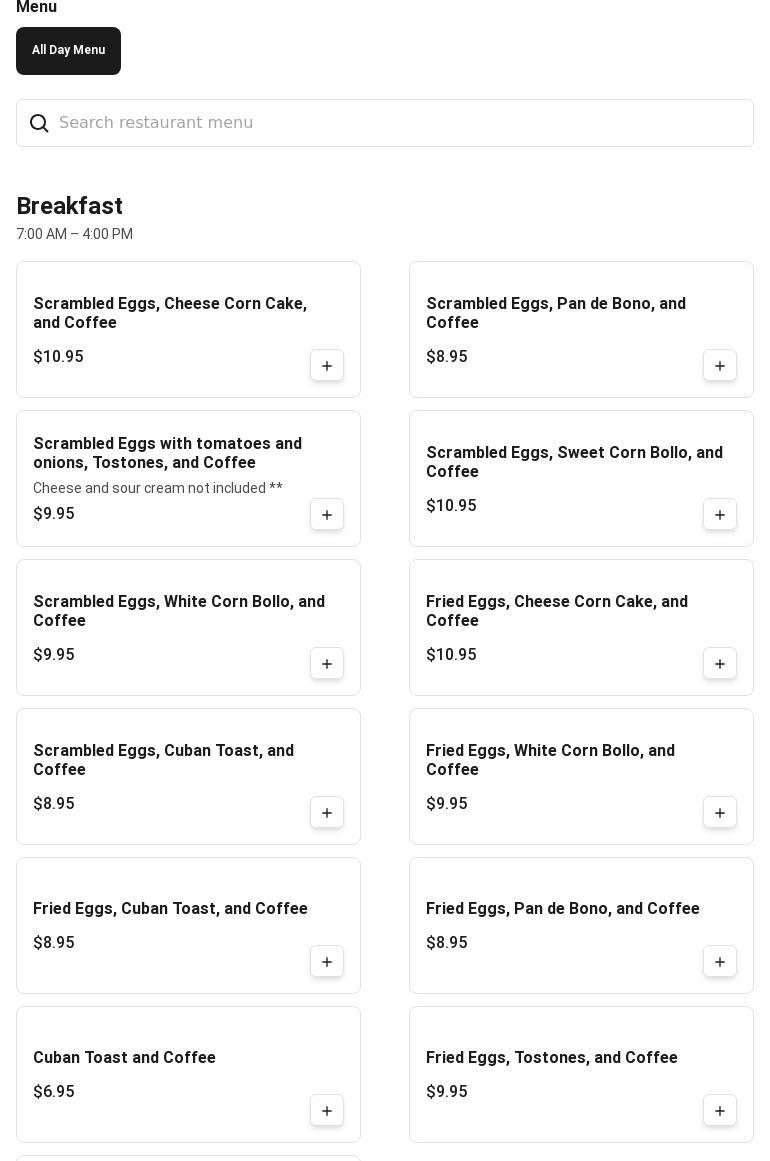
Task: Add Scrambled Eggs, White Corn Bollo combo
Action: pos(327,664)
